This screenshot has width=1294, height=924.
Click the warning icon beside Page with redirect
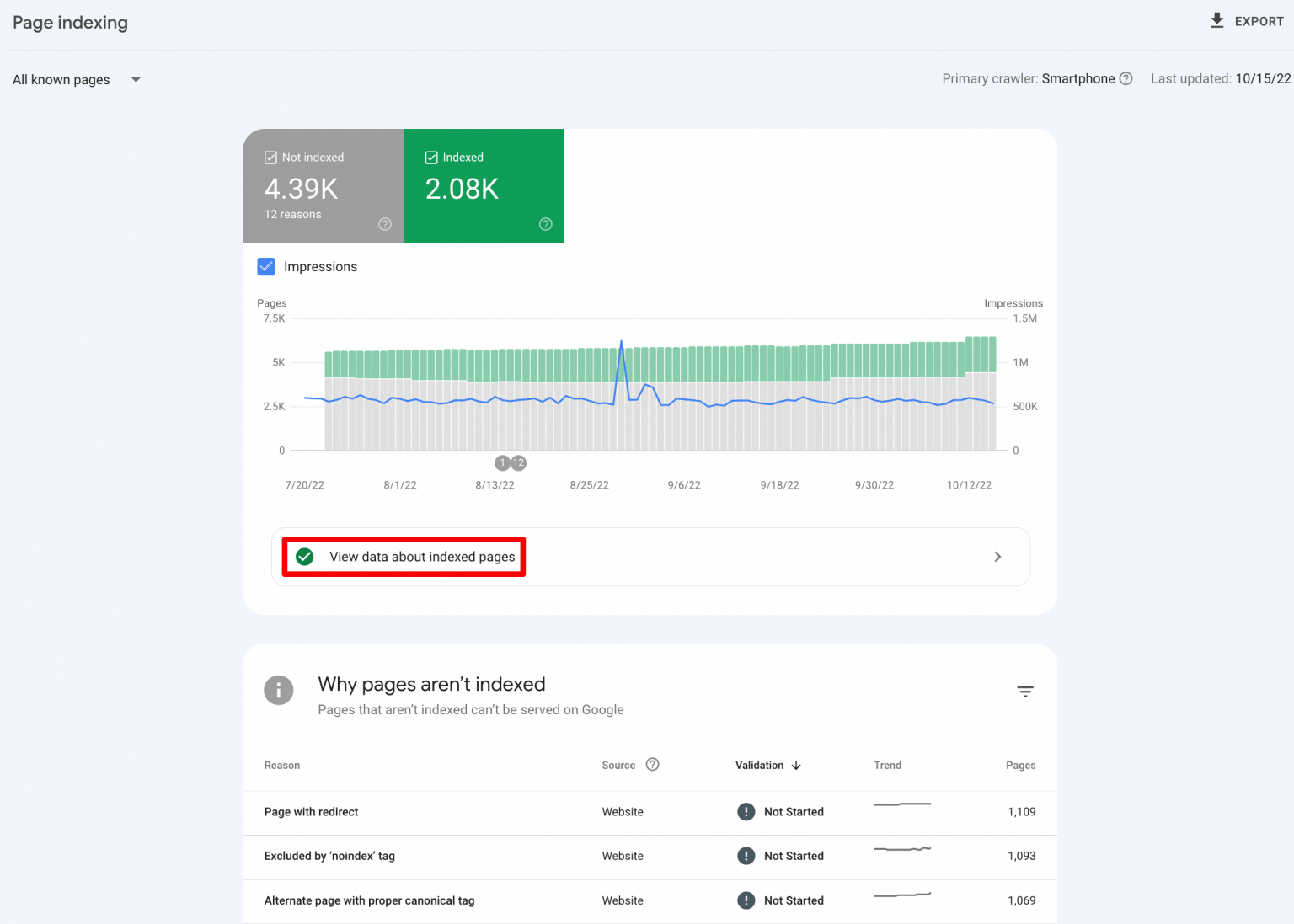click(x=746, y=811)
